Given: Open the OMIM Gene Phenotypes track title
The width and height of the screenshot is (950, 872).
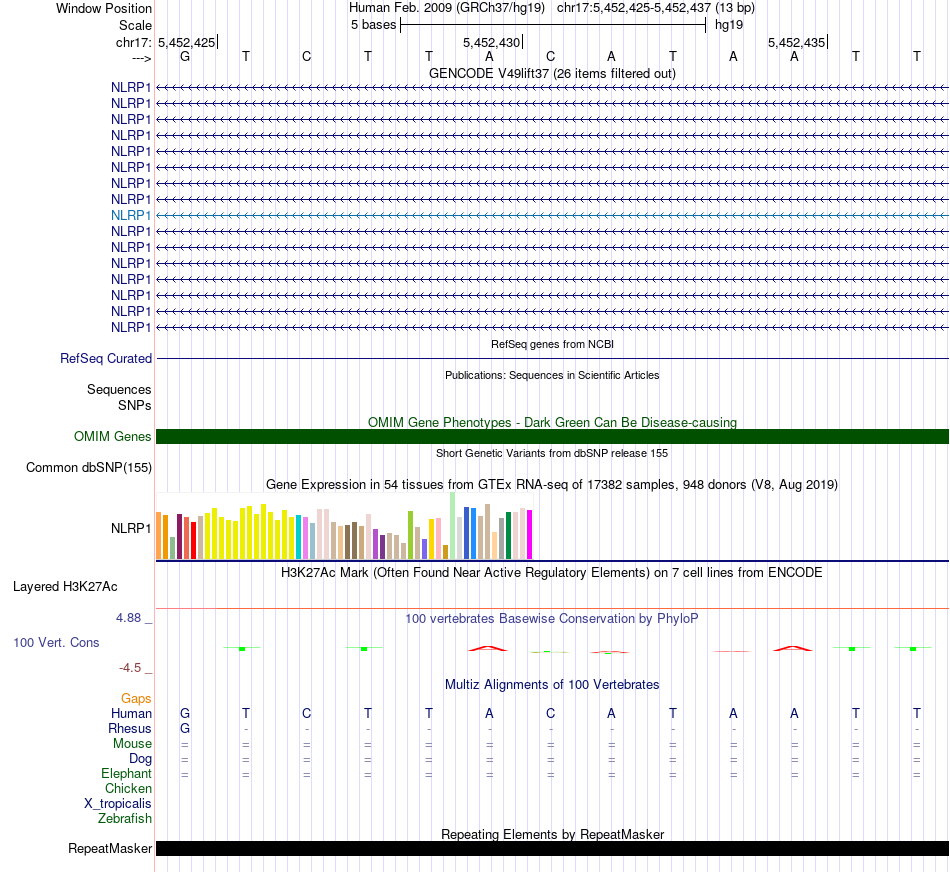Looking at the screenshot, I should click(x=552, y=422).
